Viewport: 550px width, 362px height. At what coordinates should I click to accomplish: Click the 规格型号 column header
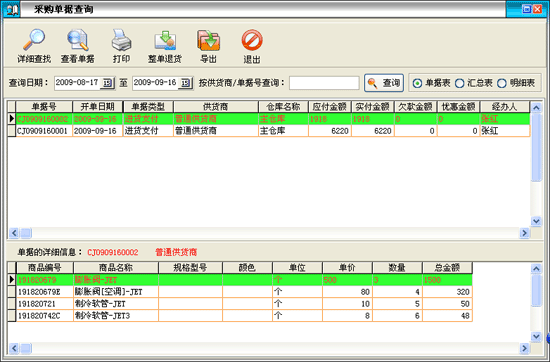tap(190, 268)
